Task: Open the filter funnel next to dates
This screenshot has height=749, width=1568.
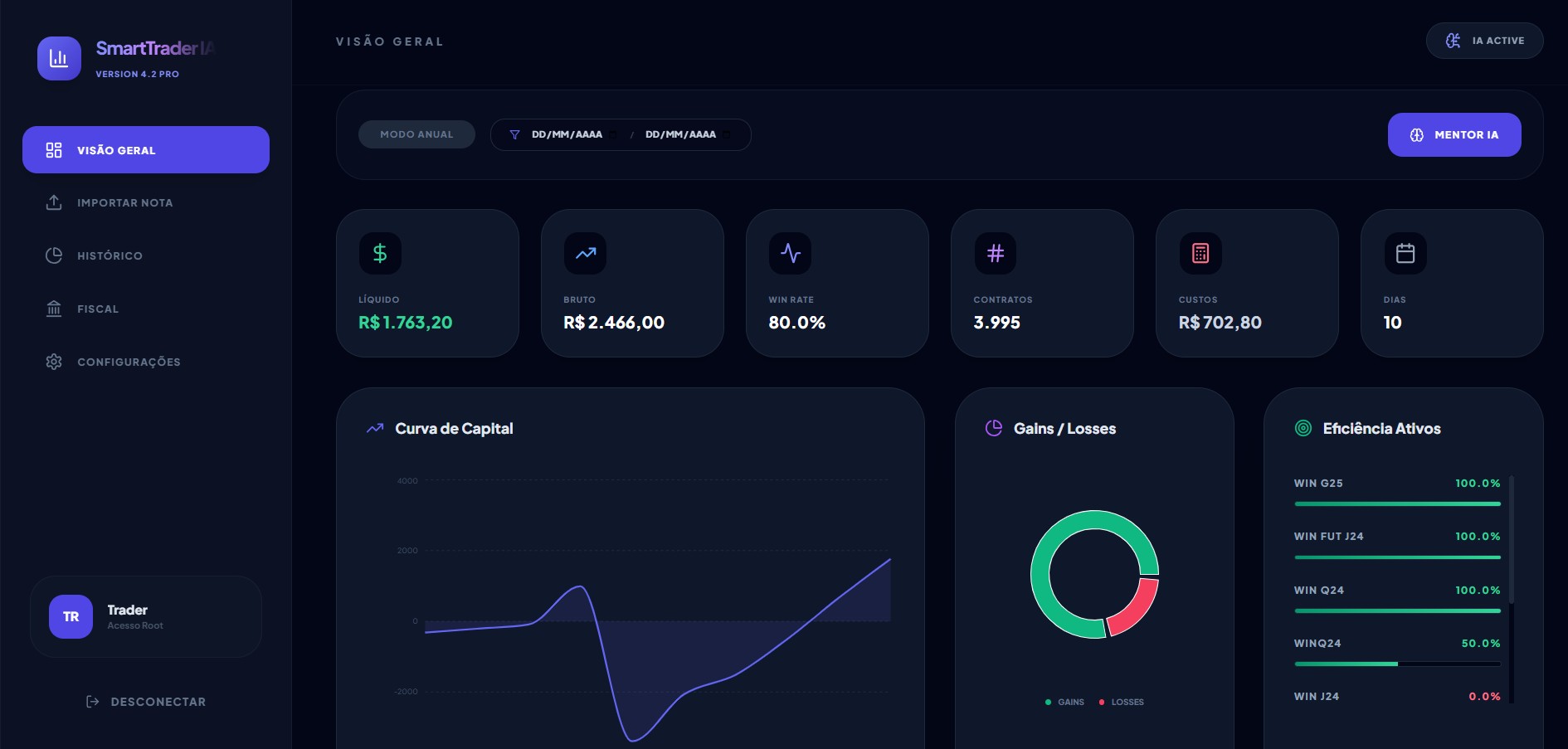Action: (515, 134)
